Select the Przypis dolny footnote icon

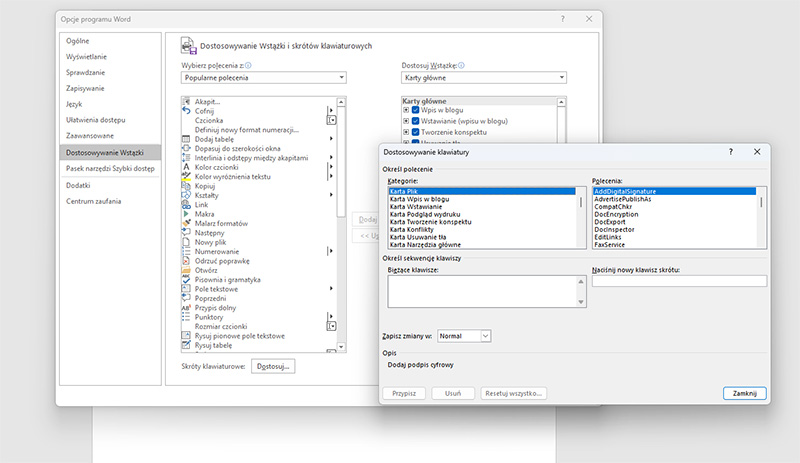[x=186, y=307]
